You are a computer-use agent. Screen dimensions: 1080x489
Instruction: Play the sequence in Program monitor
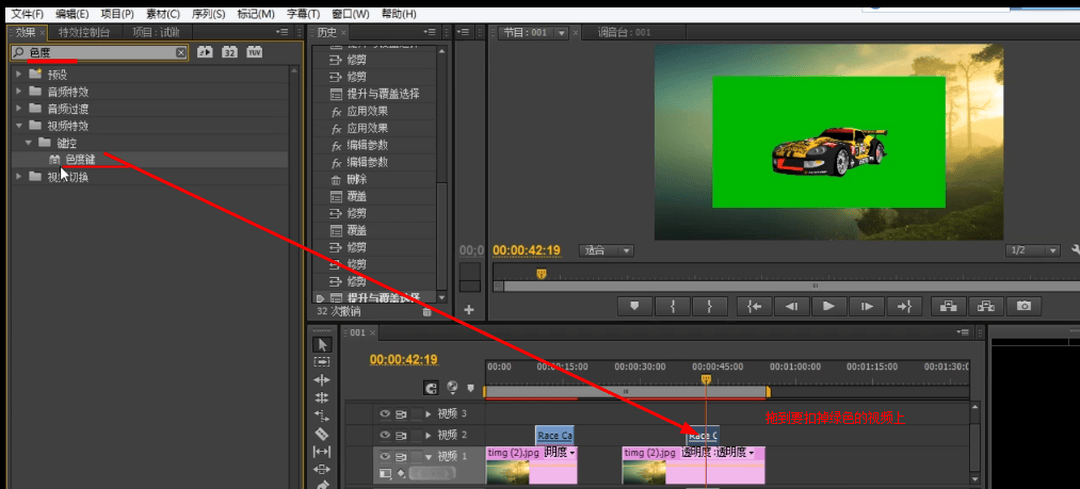[x=829, y=306]
